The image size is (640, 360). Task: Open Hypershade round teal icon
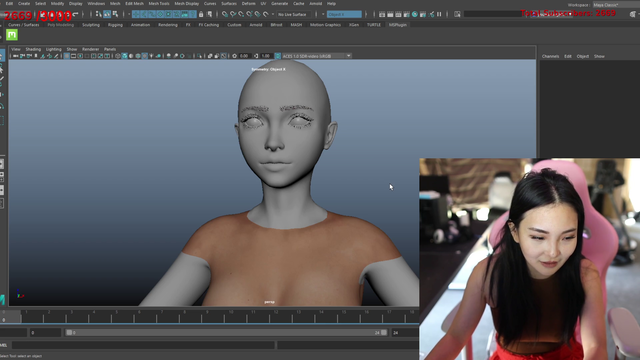415,14
